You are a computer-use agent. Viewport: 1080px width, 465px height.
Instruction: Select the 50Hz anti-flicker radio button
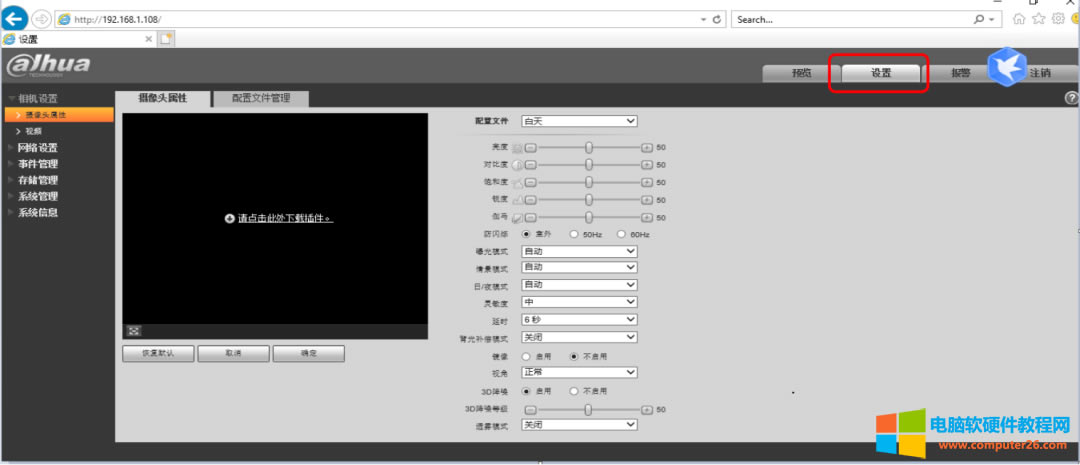(x=573, y=234)
